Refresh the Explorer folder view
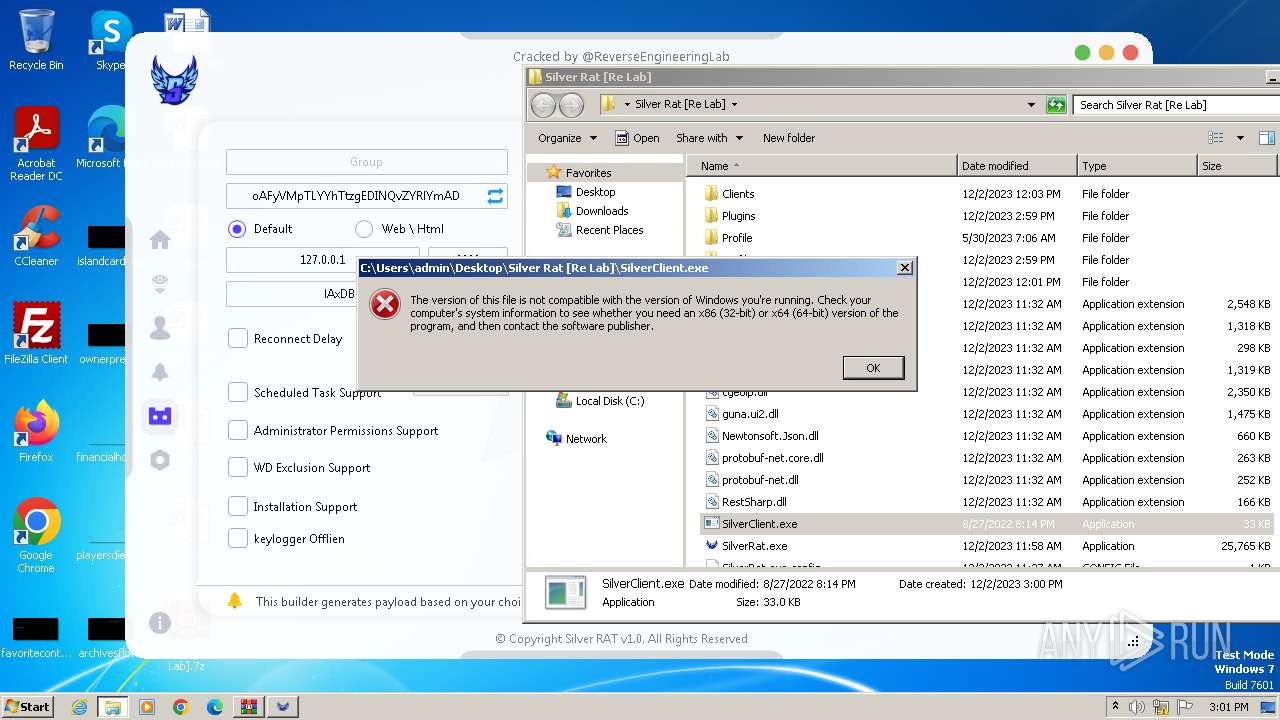Viewport: 1280px width, 720px height. click(1056, 104)
